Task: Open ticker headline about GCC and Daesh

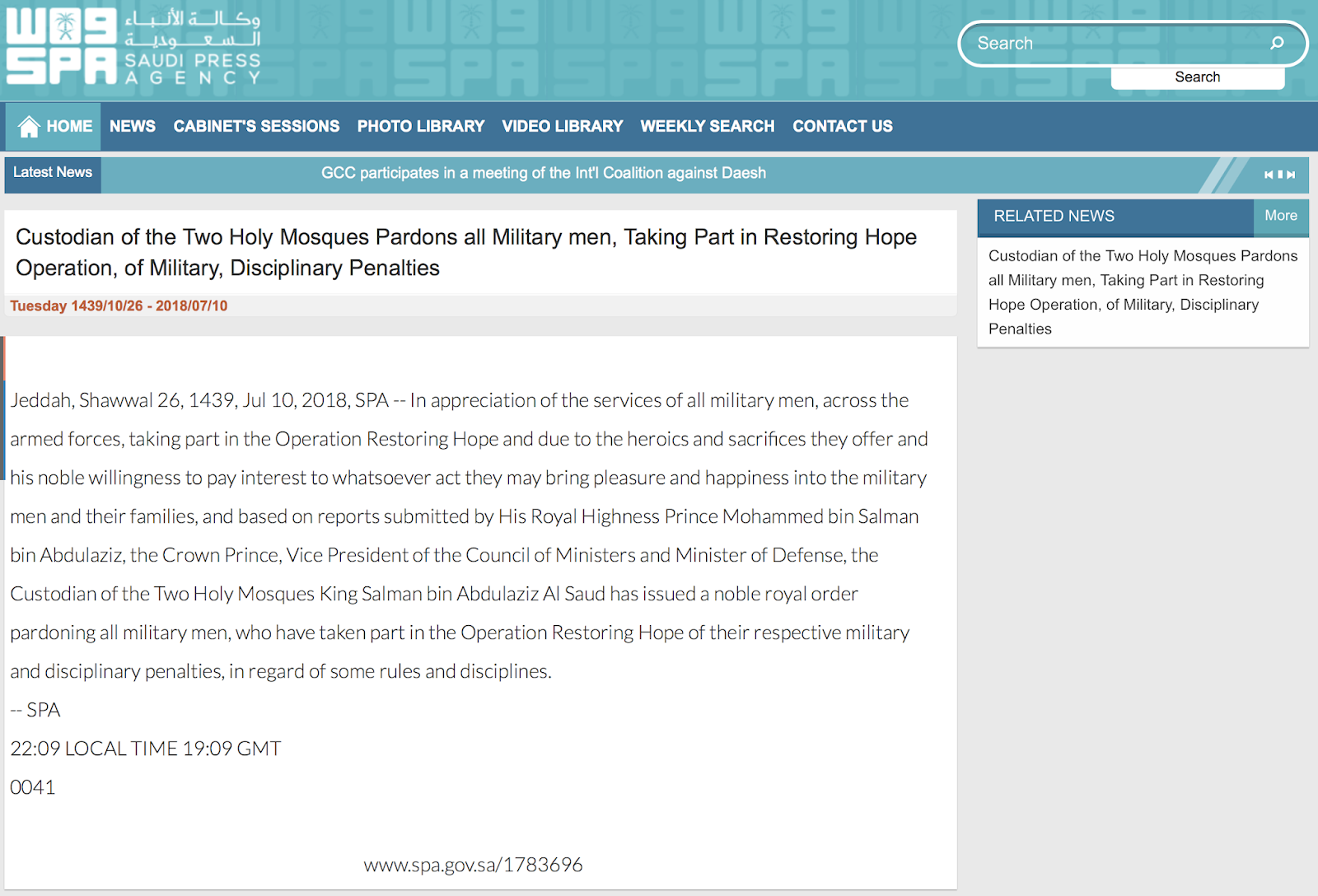Action: click(x=544, y=173)
